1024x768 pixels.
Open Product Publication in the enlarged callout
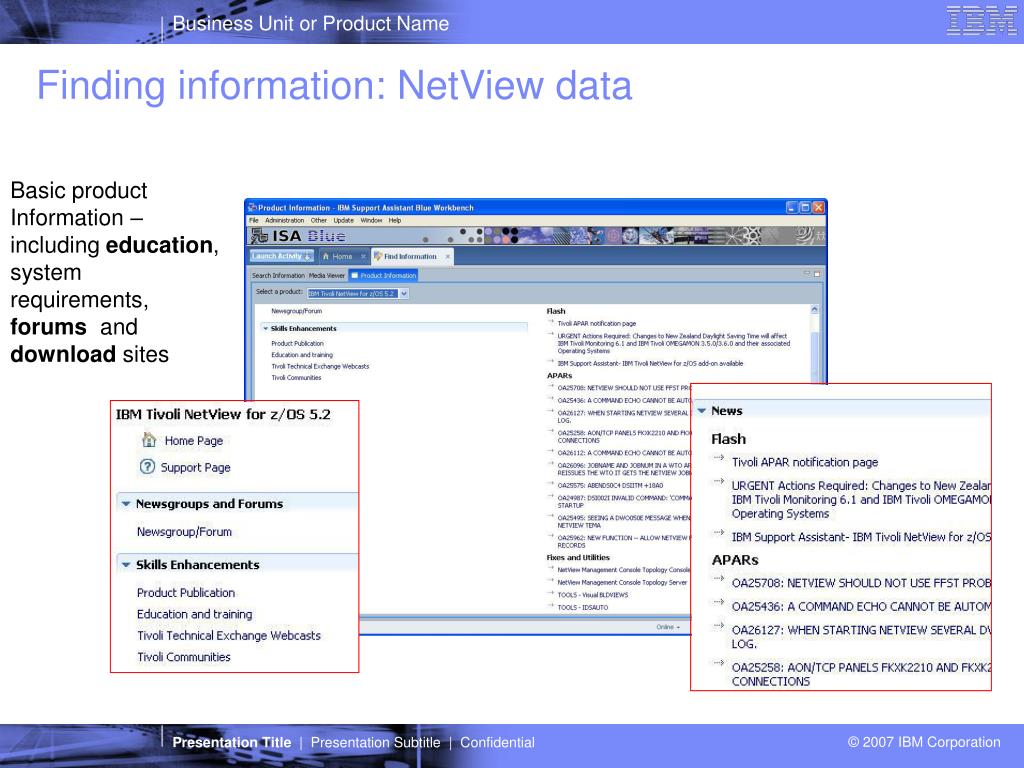(186, 593)
